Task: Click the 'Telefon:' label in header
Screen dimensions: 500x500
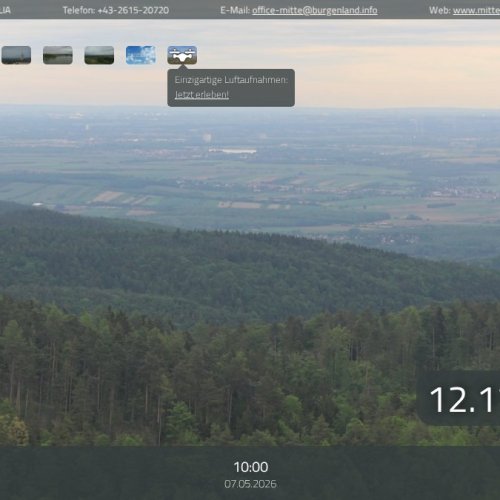Action: [x=79, y=10]
